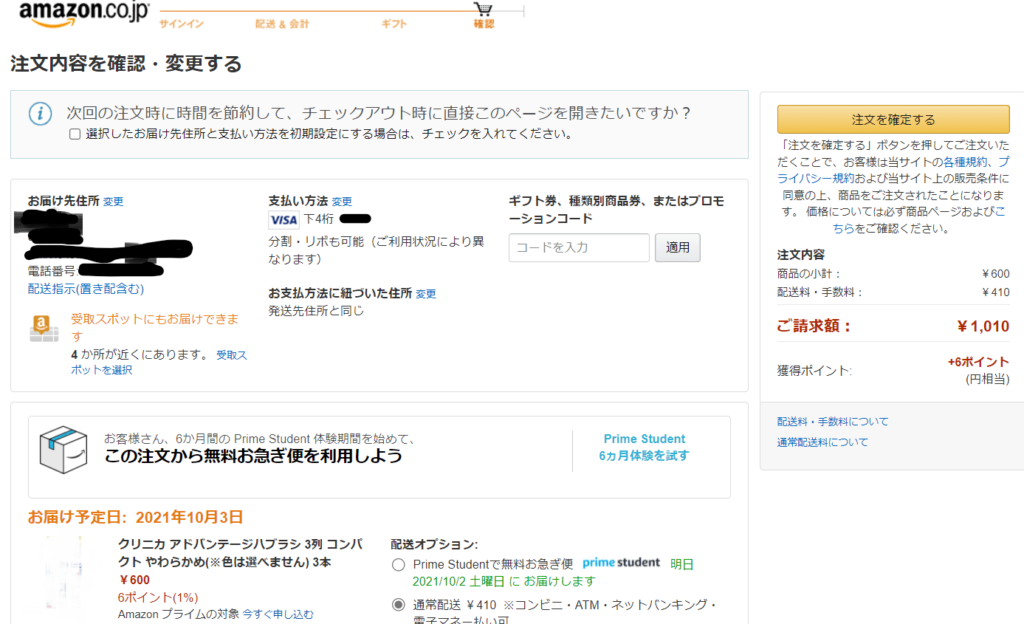The image size is (1024, 624).
Task: Click the Prime Student delivery box icon
Action: pos(63,450)
